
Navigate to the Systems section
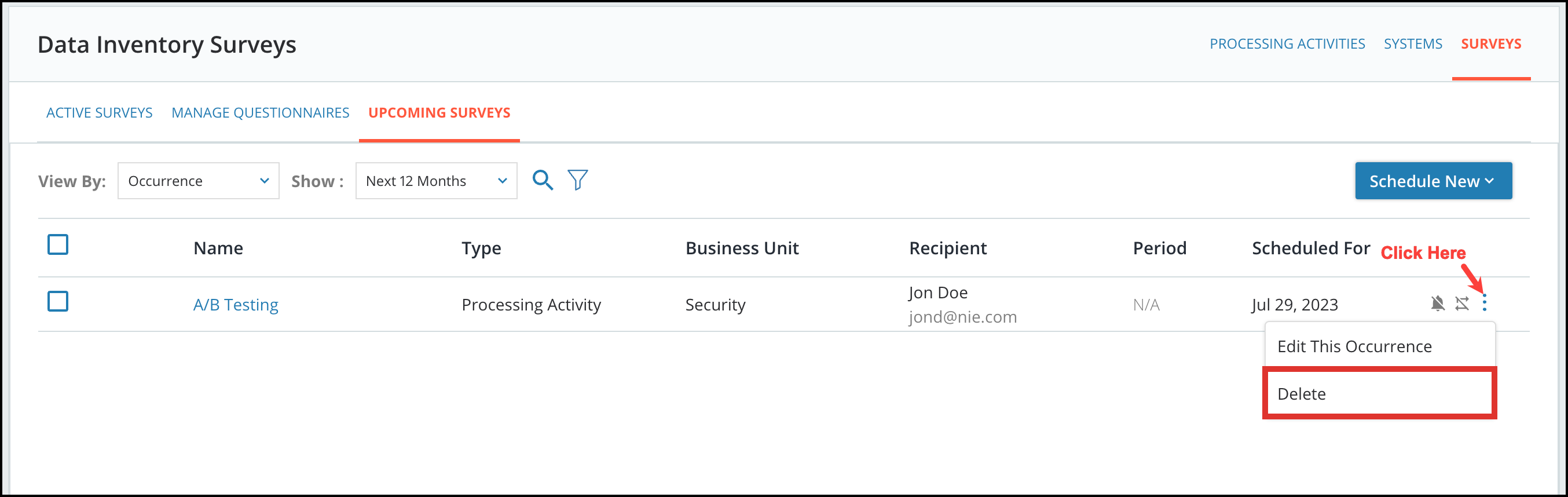1413,44
